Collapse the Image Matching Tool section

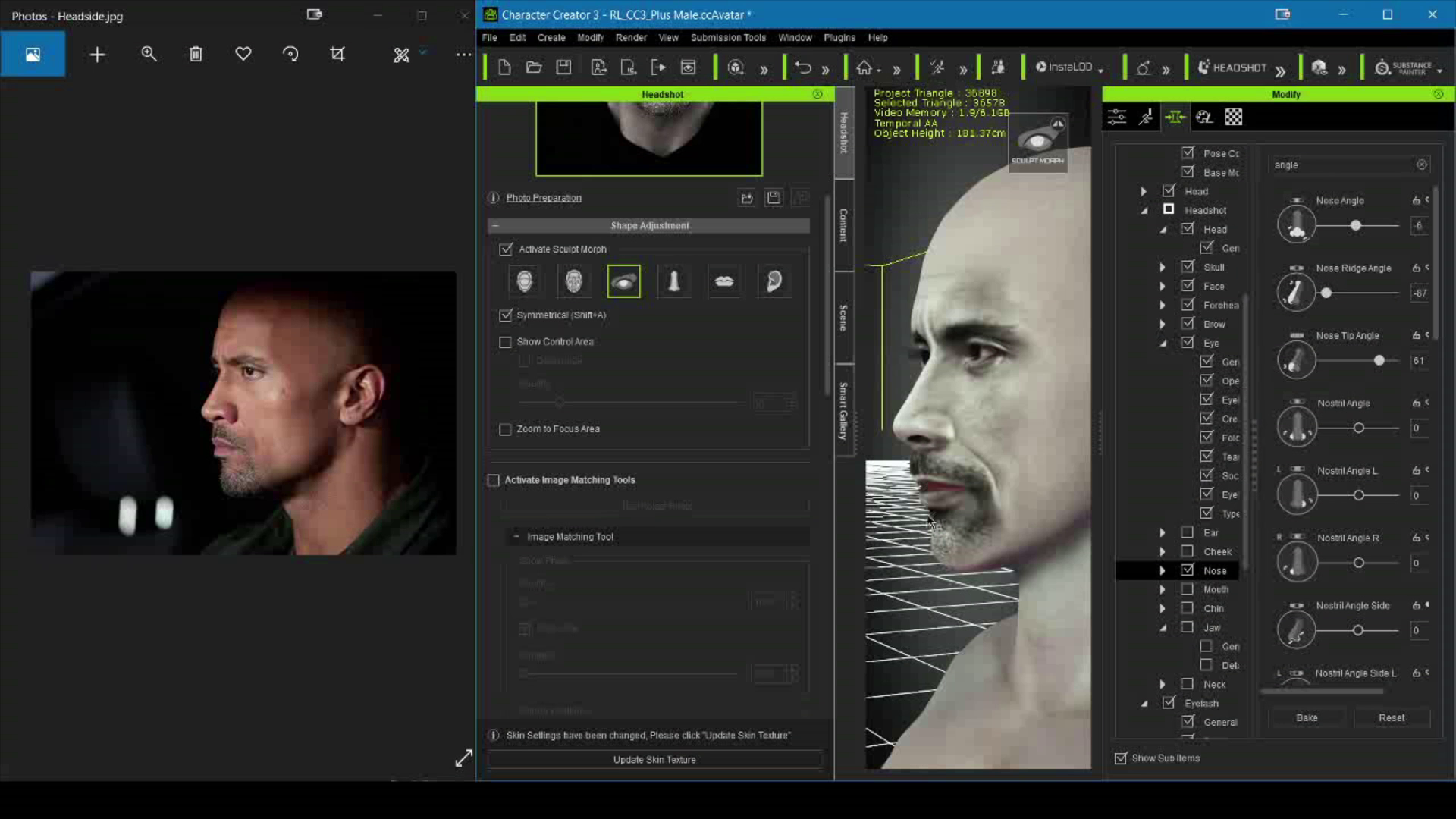click(x=516, y=537)
